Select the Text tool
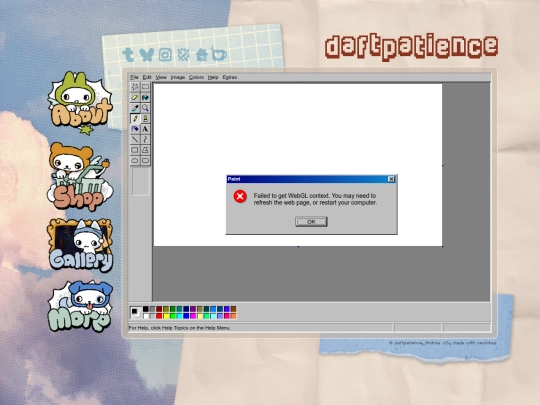 click(x=145, y=129)
